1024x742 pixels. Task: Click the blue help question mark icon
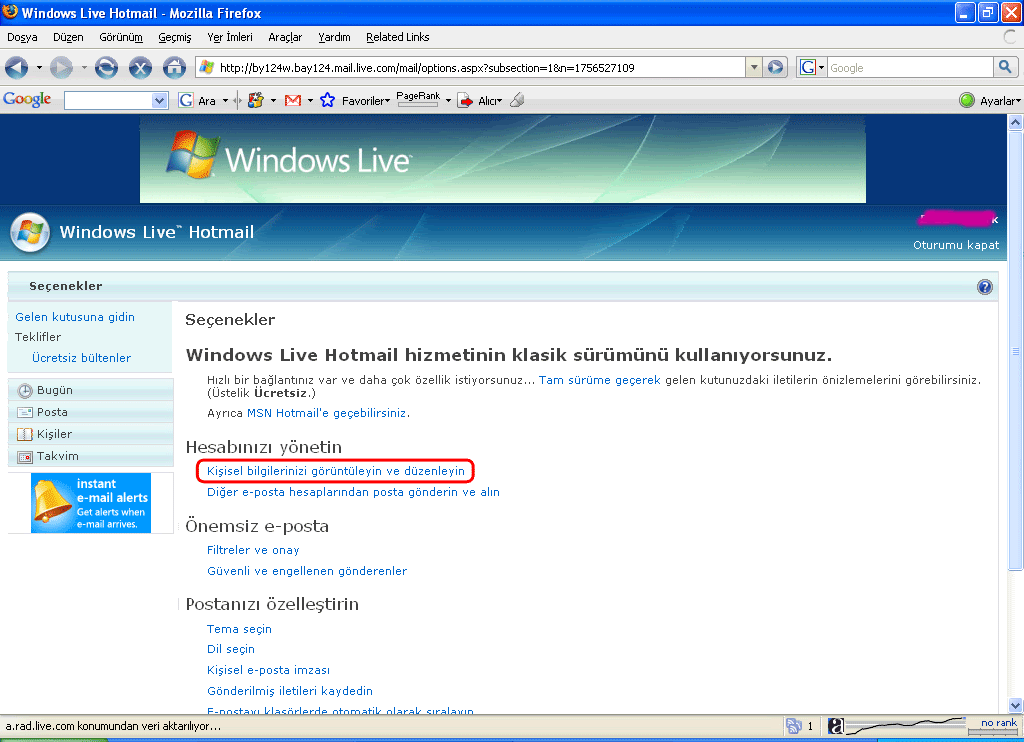985,287
